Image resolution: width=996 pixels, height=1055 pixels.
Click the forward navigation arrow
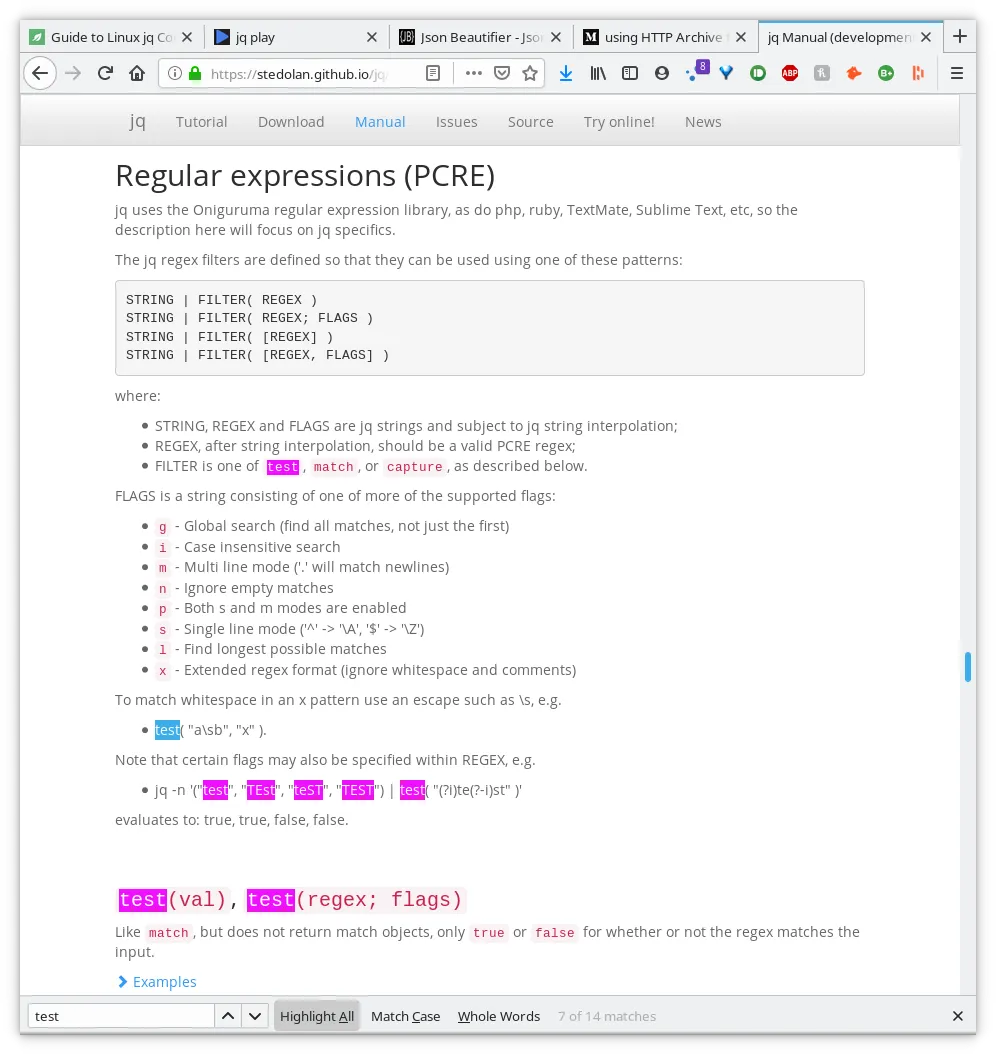click(x=73, y=73)
